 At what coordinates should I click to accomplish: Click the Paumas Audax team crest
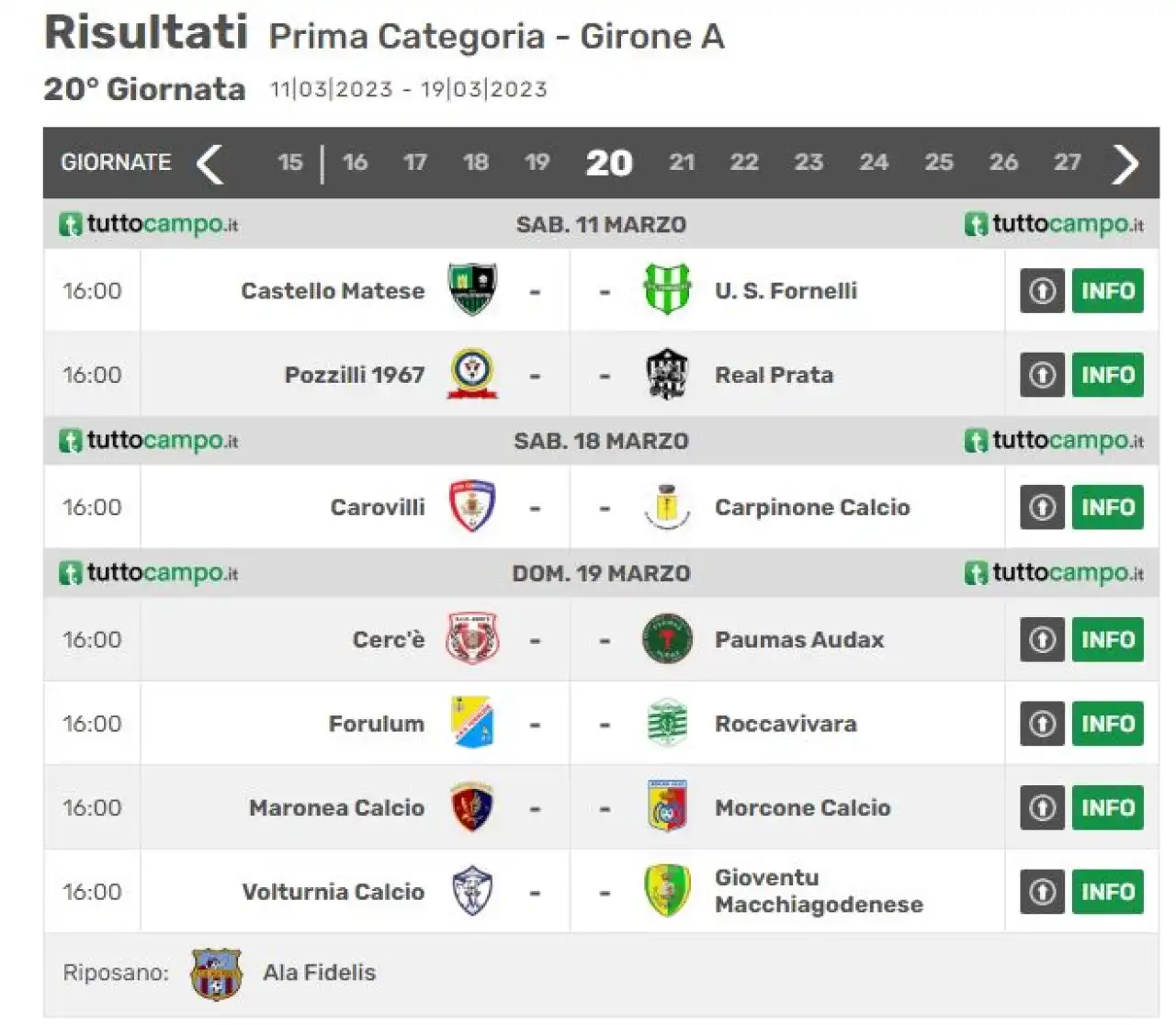click(x=667, y=639)
